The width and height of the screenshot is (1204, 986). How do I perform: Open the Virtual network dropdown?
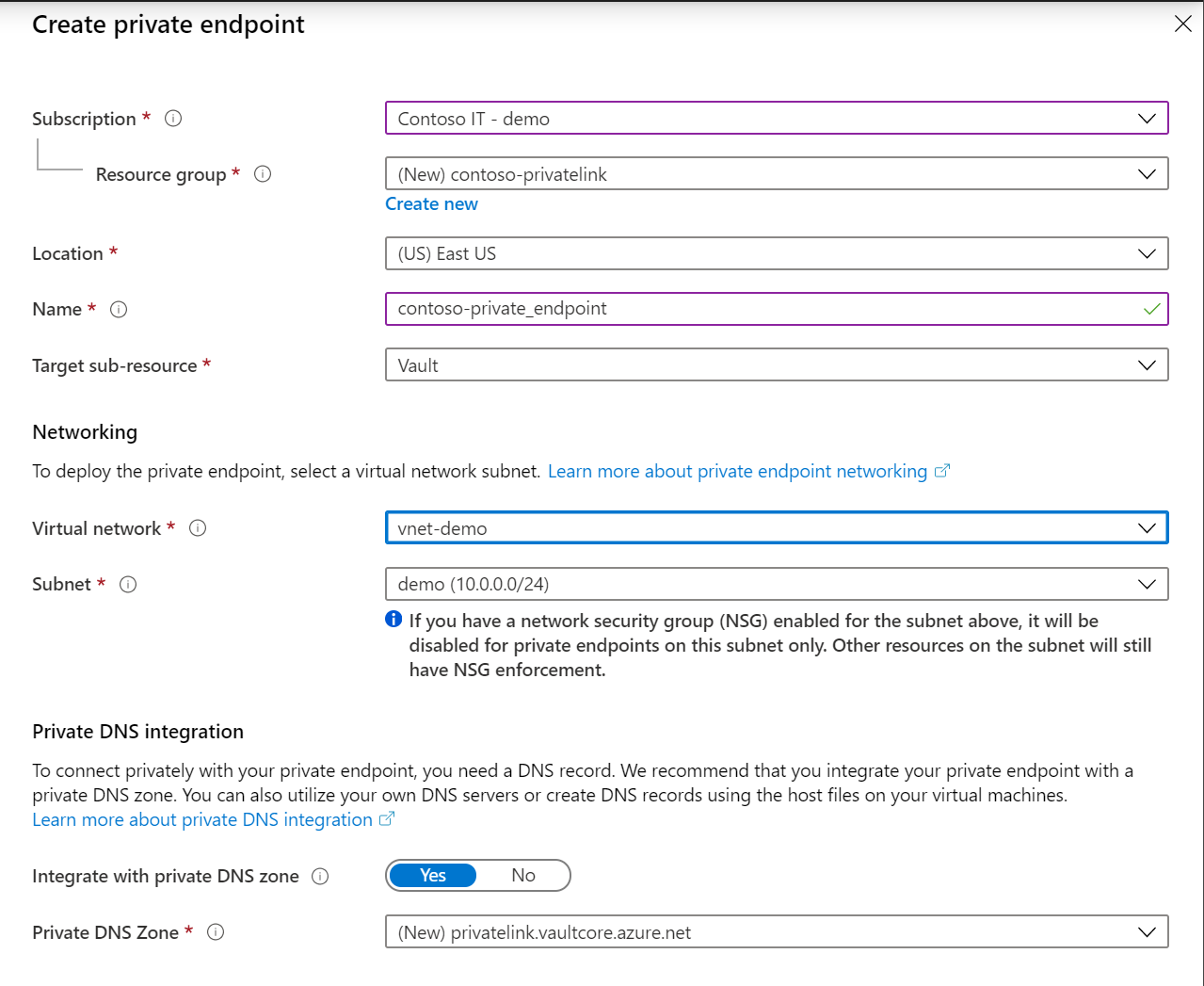click(x=1147, y=527)
